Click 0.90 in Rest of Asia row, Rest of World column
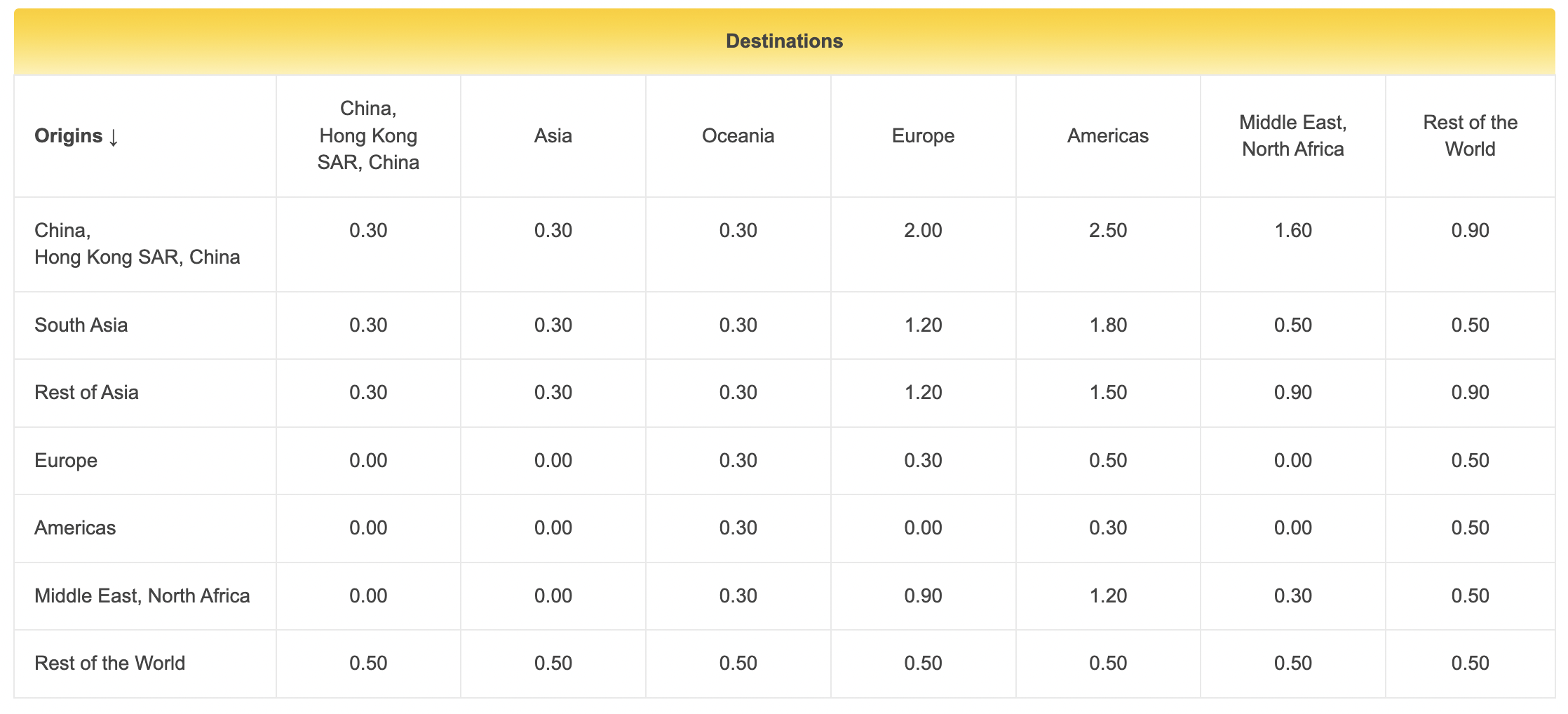Viewport: 1568px width, 714px height. [x=1470, y=392]
